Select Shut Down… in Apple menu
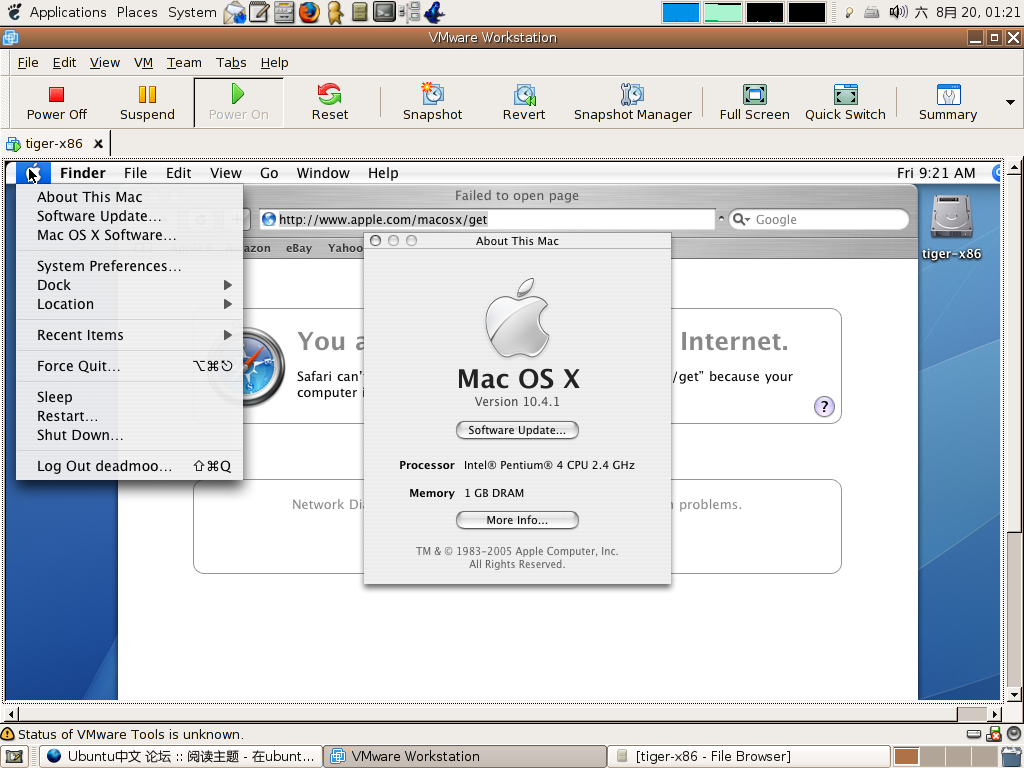1024x768 pixels. (129, 436)
